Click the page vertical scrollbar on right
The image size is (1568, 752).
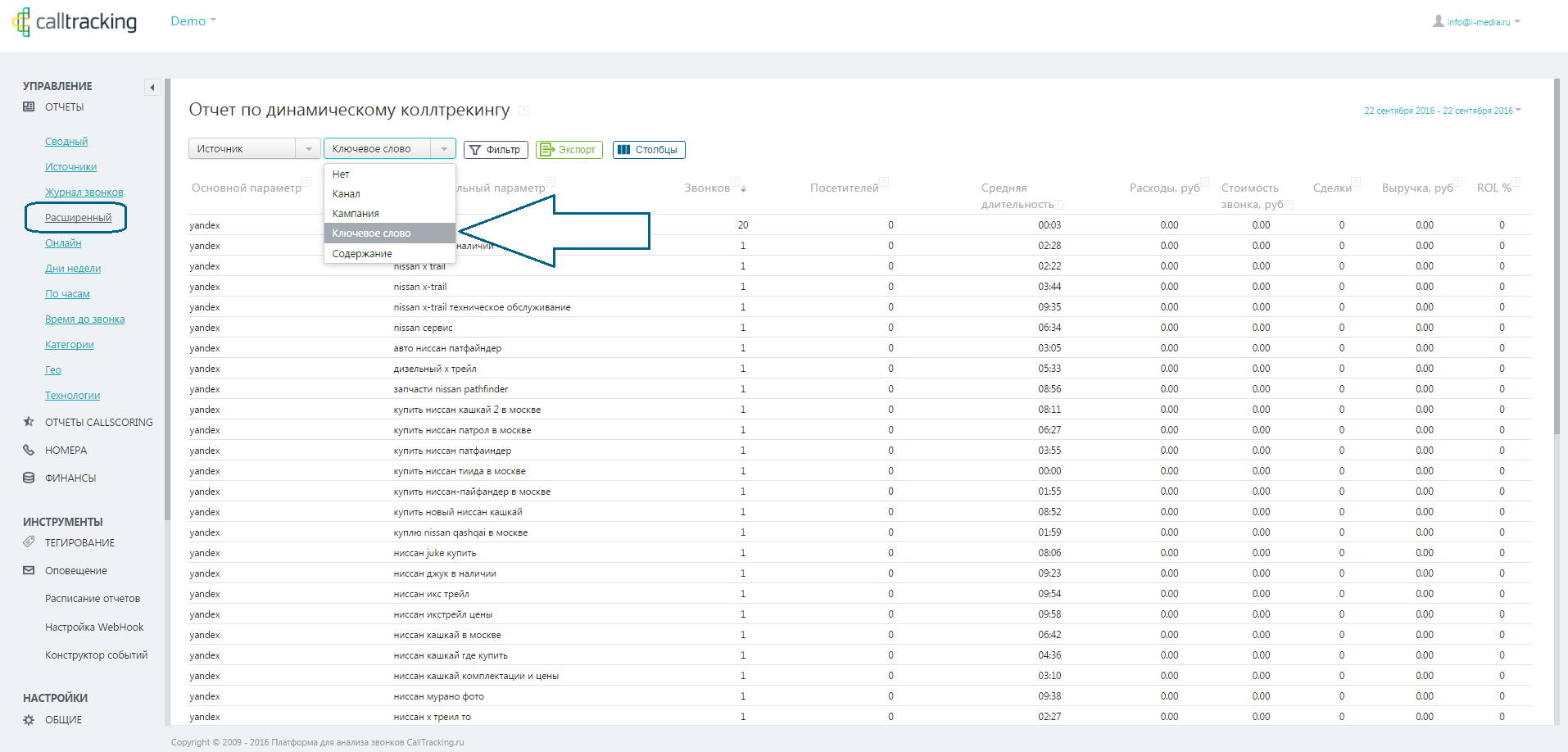coord(1557,256)
